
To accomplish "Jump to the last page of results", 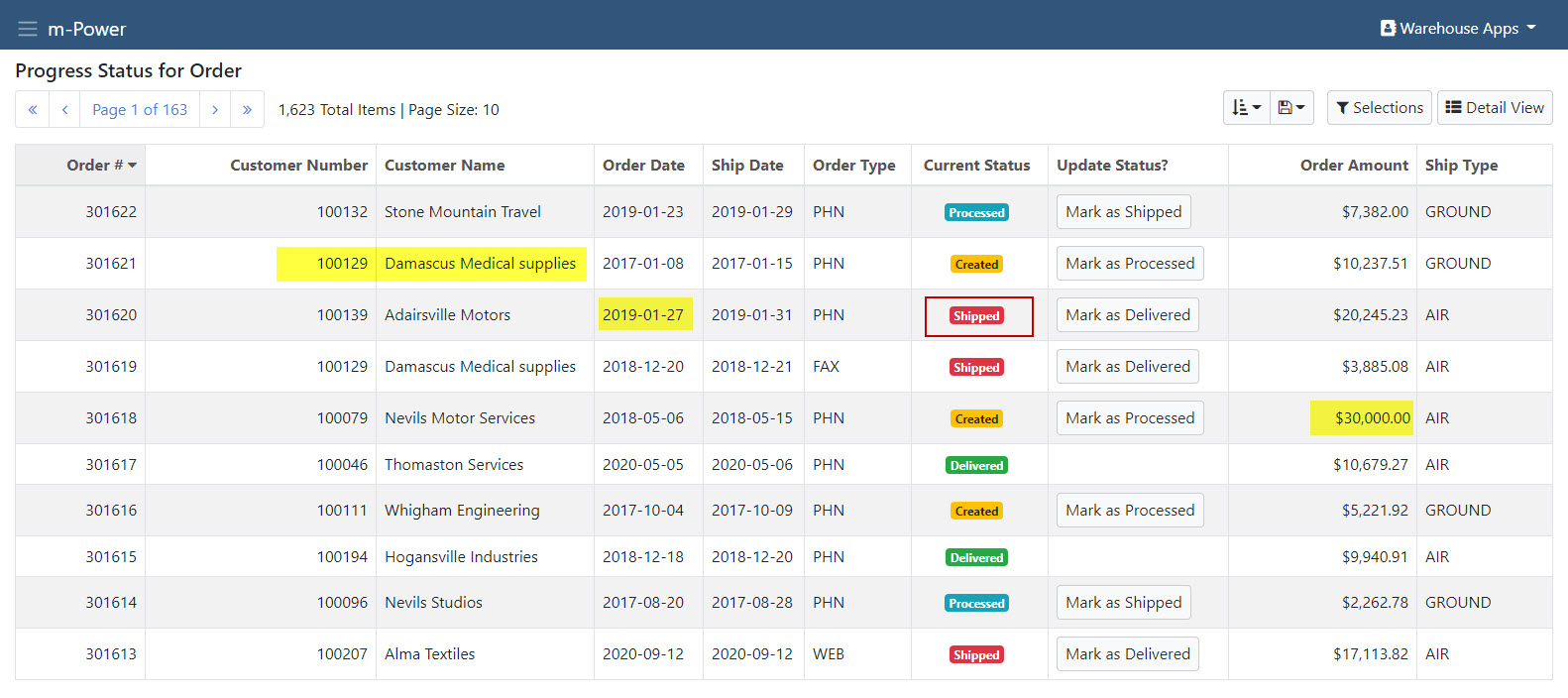I will point(247,109).
